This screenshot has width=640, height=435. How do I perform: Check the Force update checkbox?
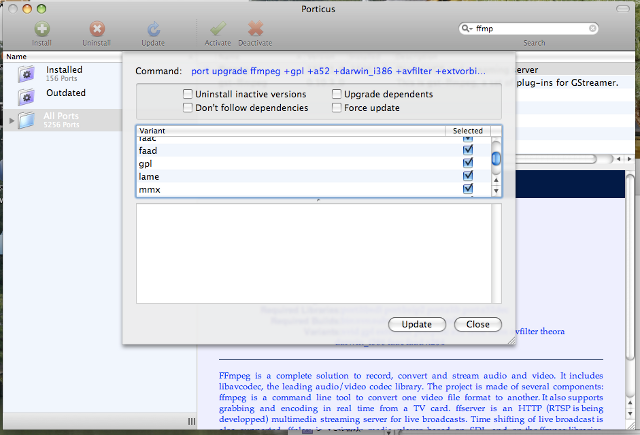click(x=336, y=107)
